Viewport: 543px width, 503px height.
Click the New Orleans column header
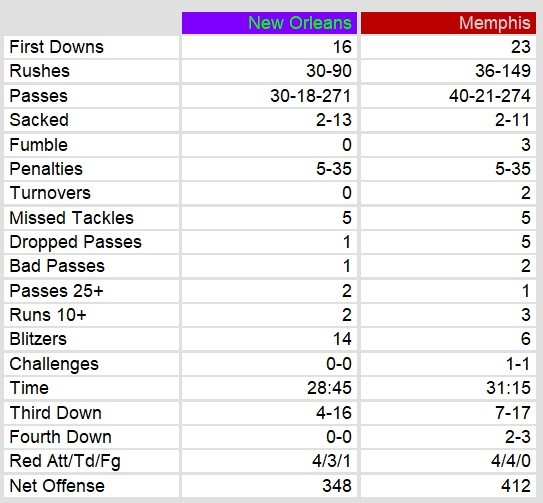[269, 23]
